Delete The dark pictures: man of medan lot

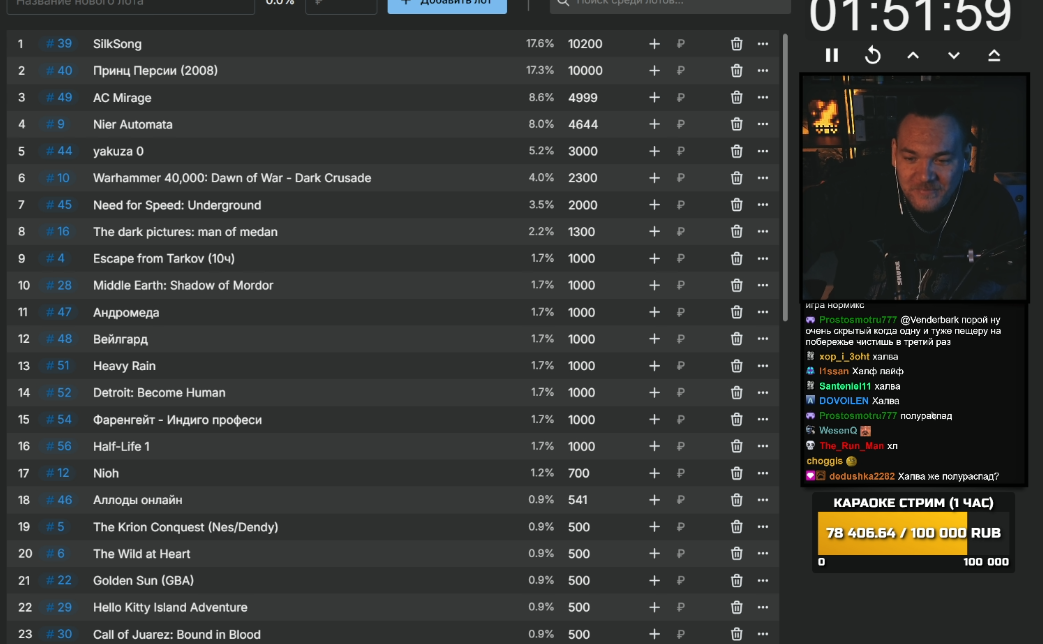[x=736, y=232]
